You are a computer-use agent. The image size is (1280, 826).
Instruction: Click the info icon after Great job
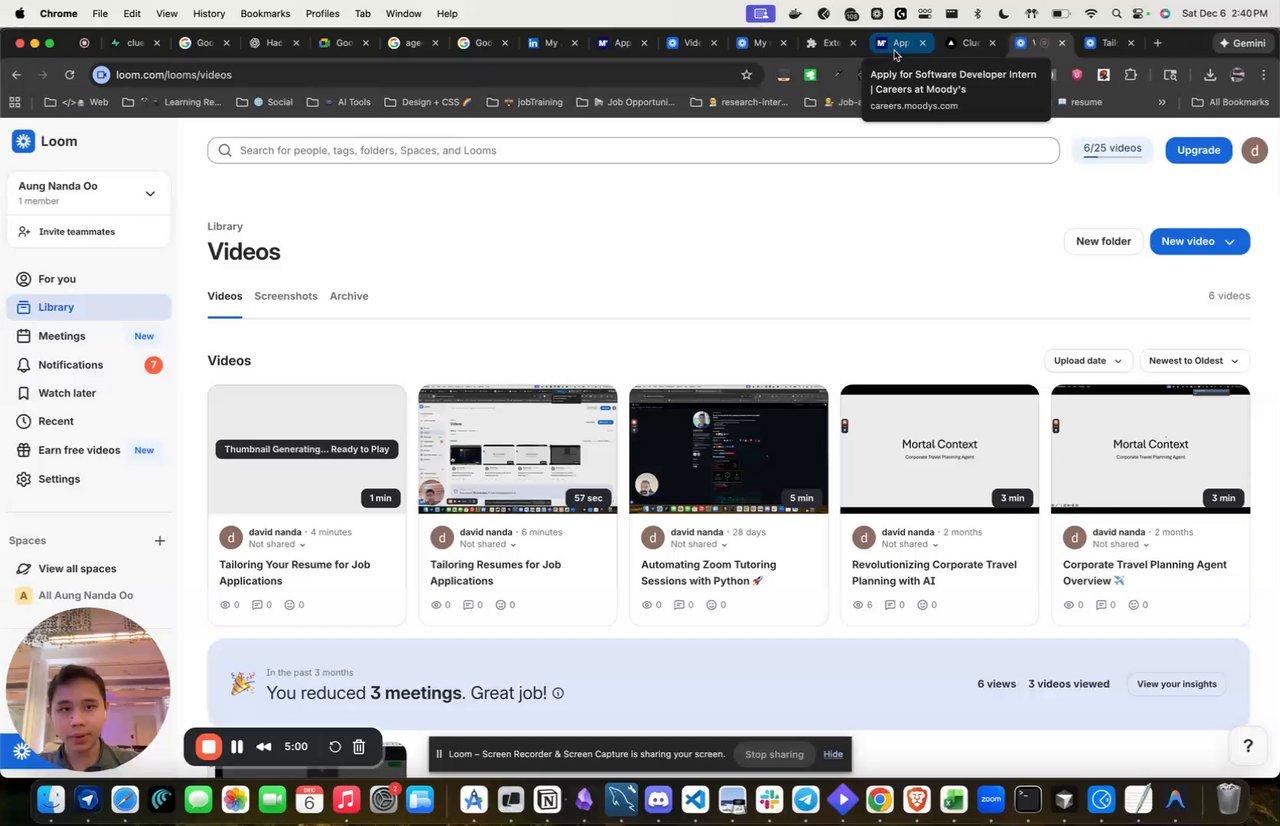[x=558, y=693]
